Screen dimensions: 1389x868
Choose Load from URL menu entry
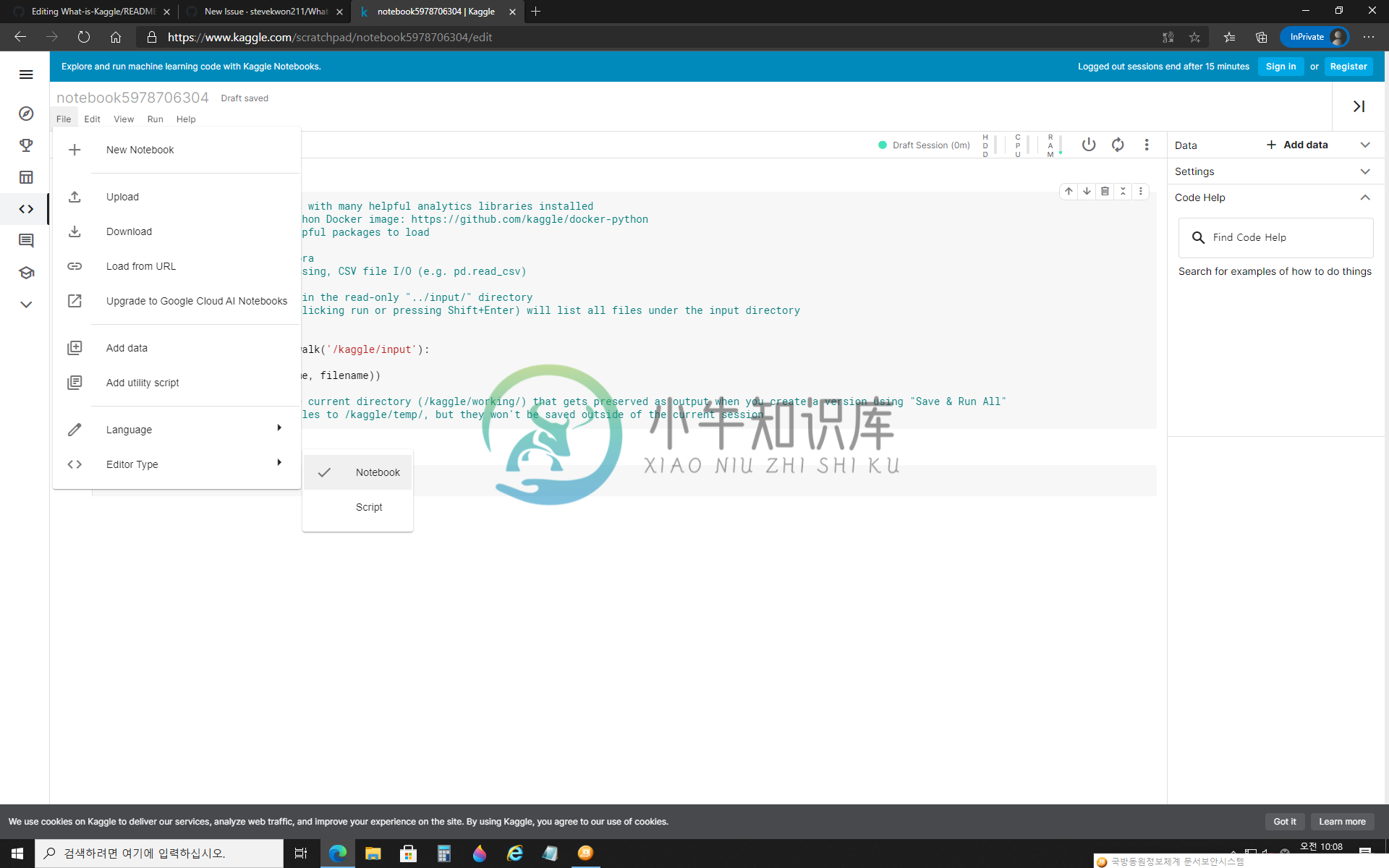tap(177, 266)
